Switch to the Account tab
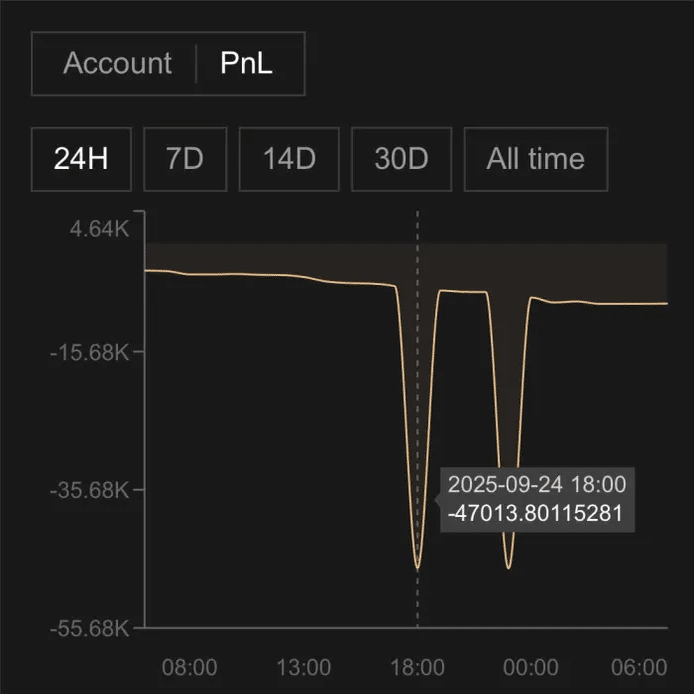694x694 pixels. click(x=117, y=63)
